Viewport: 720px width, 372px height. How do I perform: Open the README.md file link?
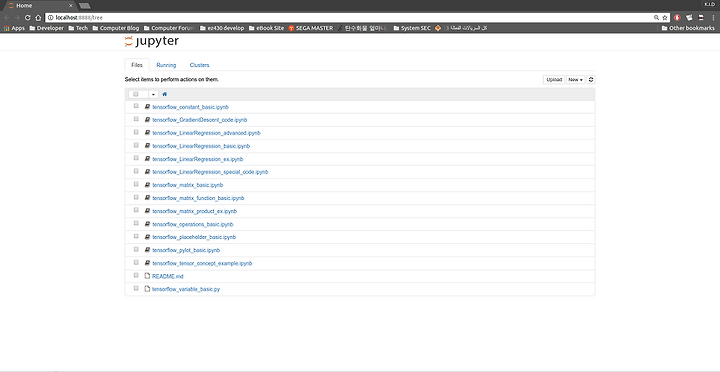tap(168, 276)
